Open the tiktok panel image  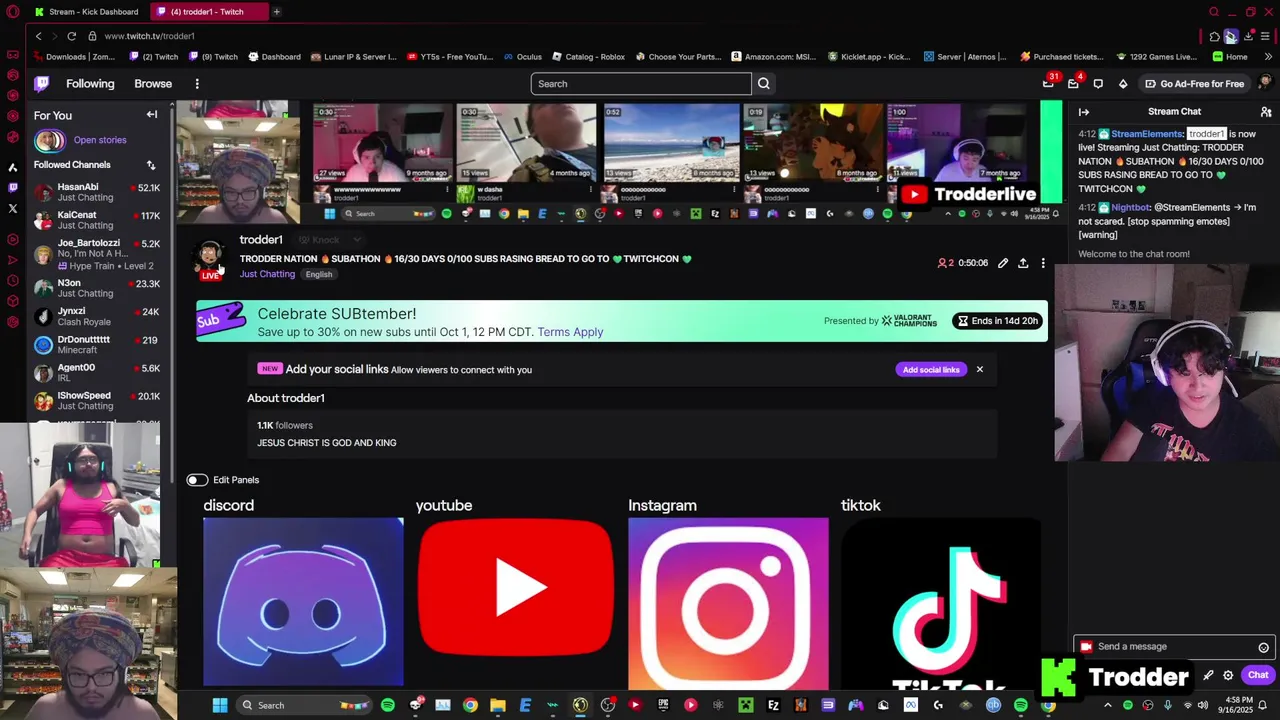pyautogui.click(x=941, y=602)
